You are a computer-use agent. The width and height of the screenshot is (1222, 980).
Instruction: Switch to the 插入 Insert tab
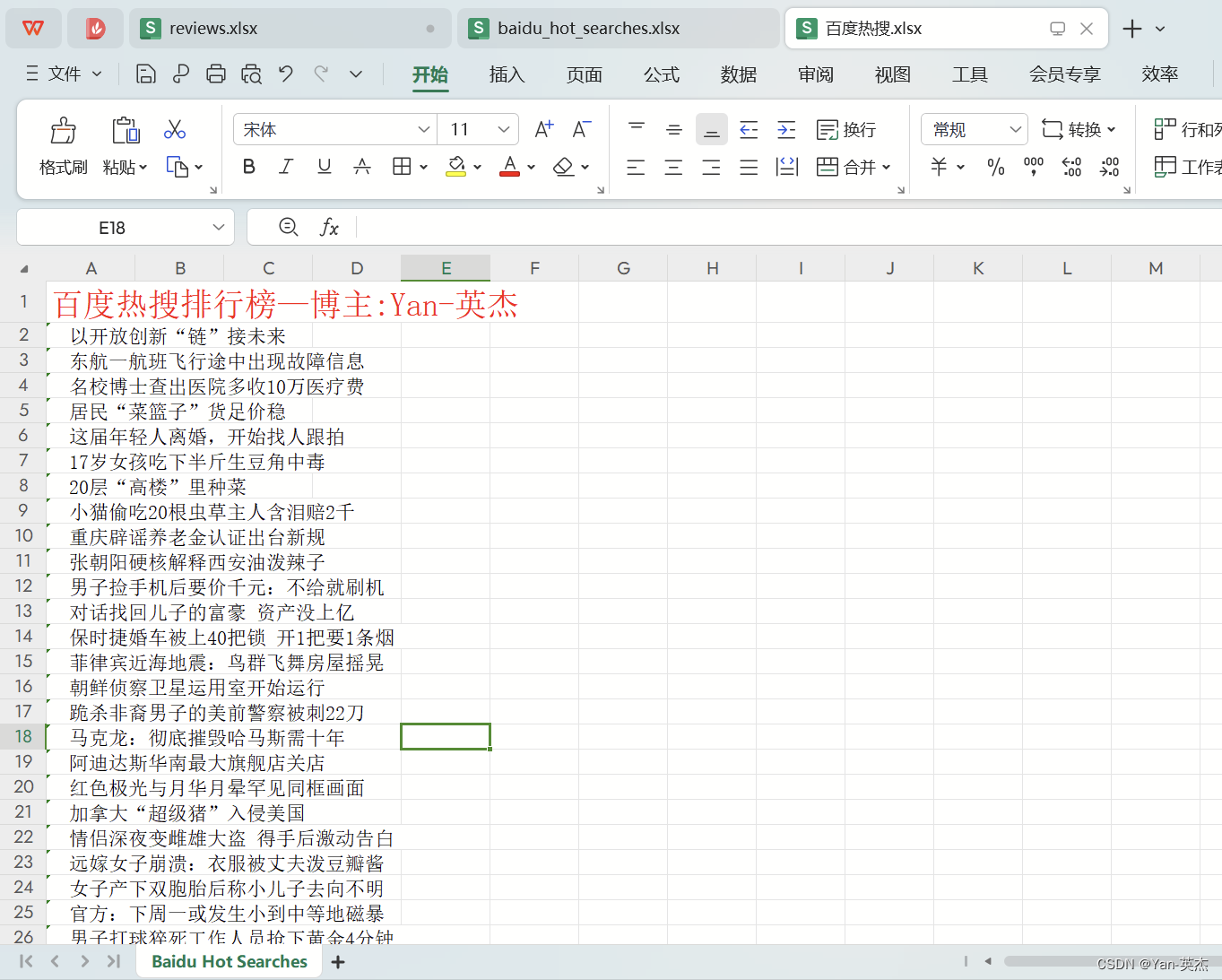click(x=507, y=74)
